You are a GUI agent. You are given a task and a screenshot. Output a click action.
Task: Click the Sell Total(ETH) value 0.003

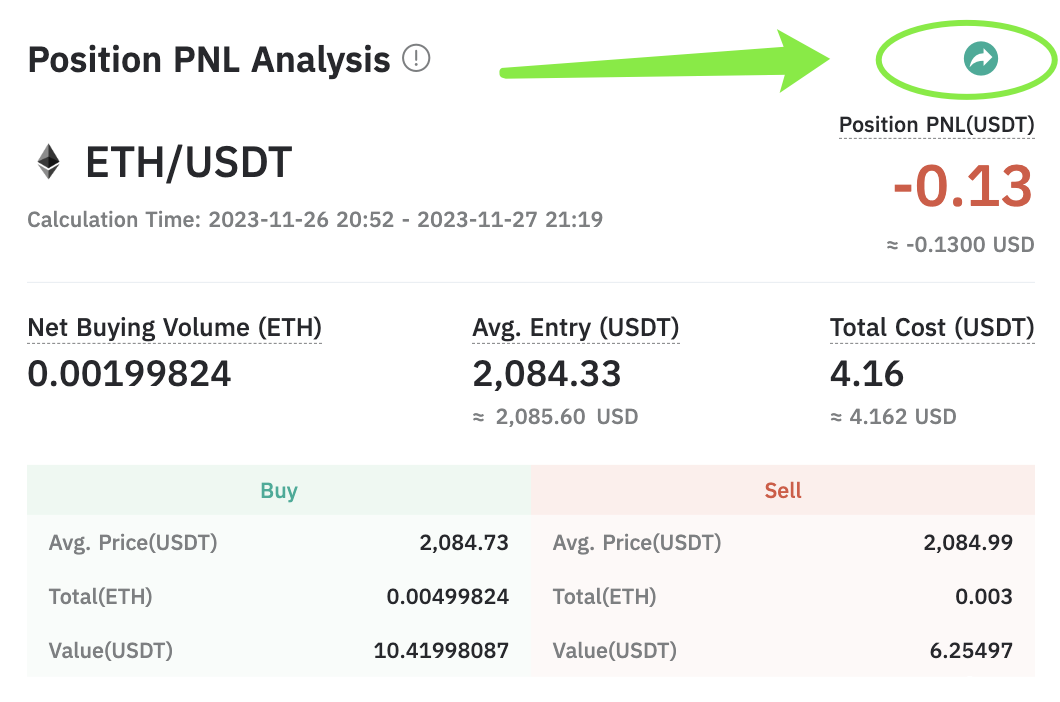point(984,596)
